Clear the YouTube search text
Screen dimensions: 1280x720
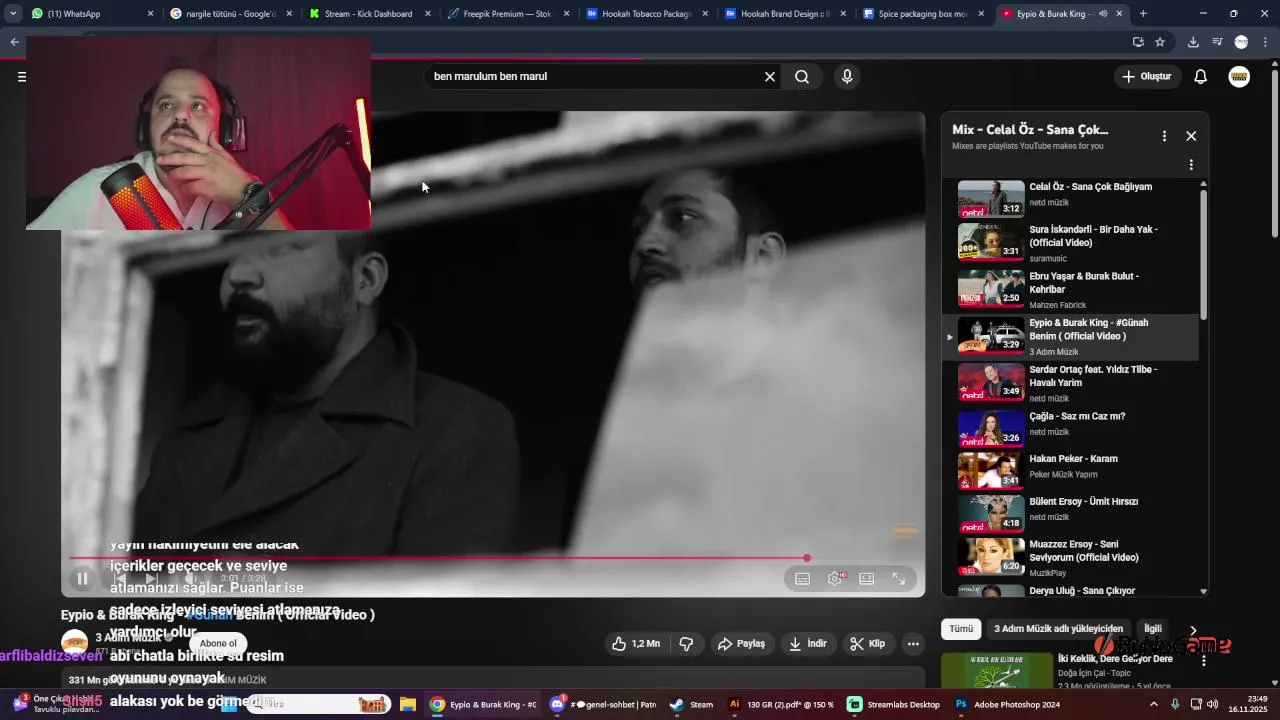coord(770,76)
